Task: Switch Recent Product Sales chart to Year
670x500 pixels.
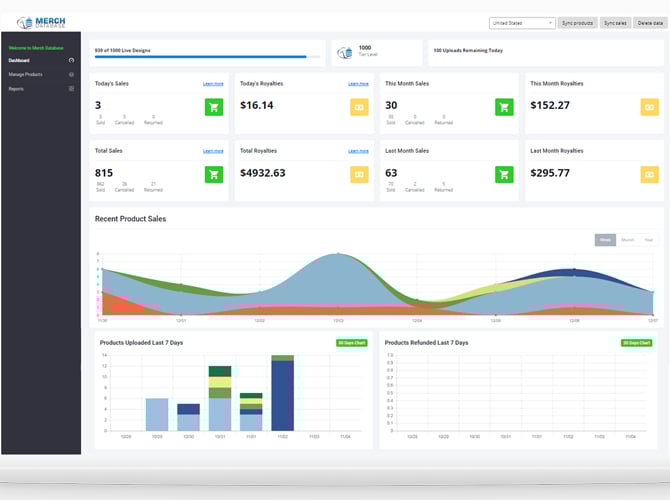Action: (649, 240)
